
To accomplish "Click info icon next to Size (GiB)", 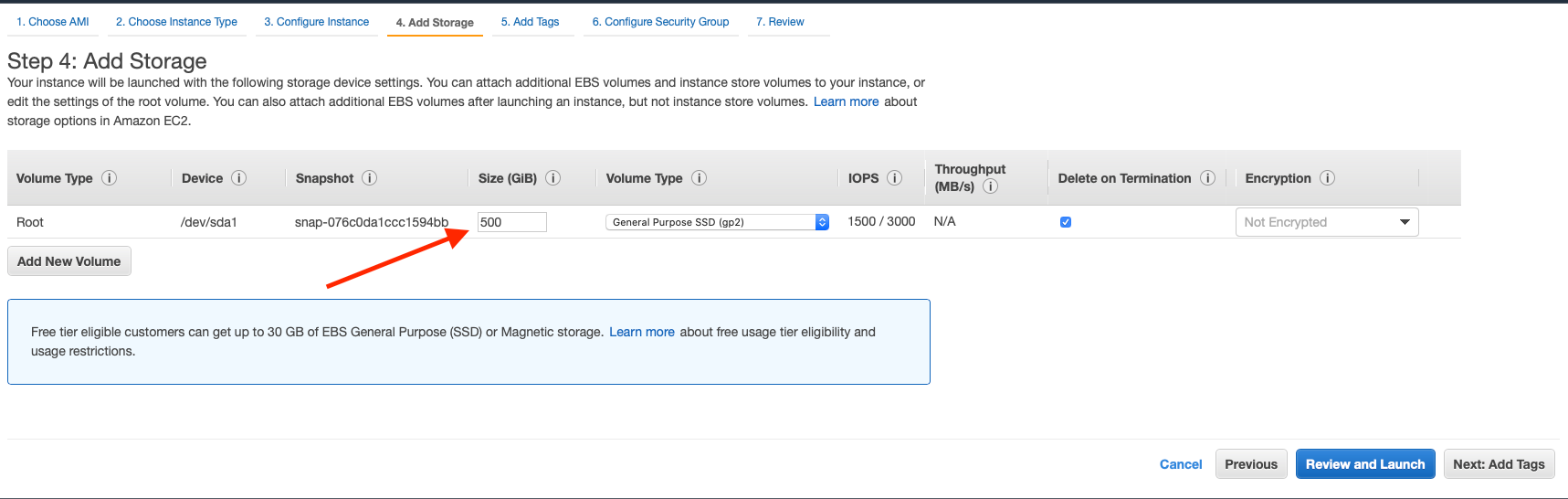I will pyautogui.click(x=553, y=178).
